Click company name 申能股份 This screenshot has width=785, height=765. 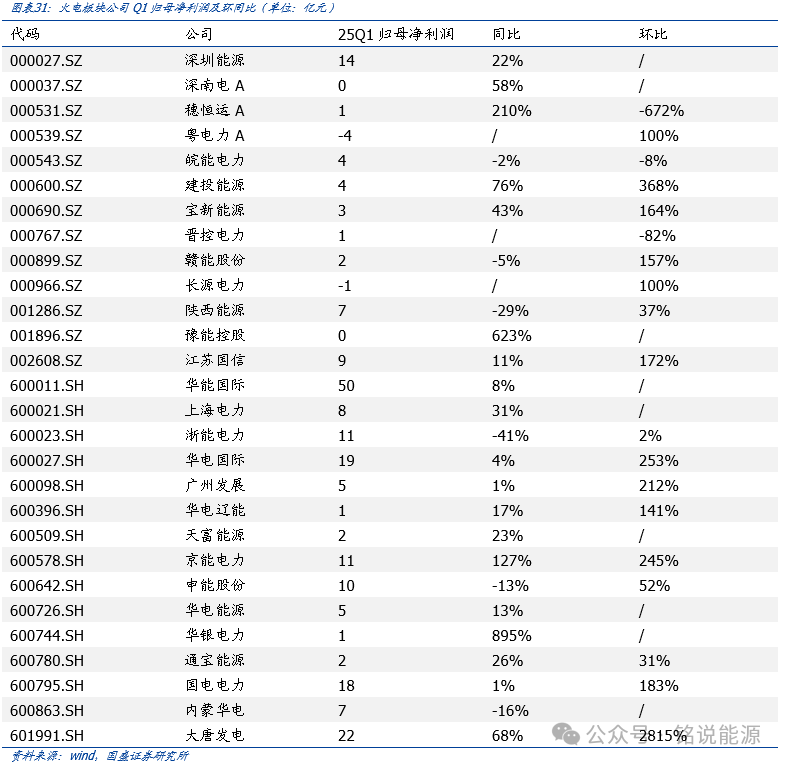[215, 586]
